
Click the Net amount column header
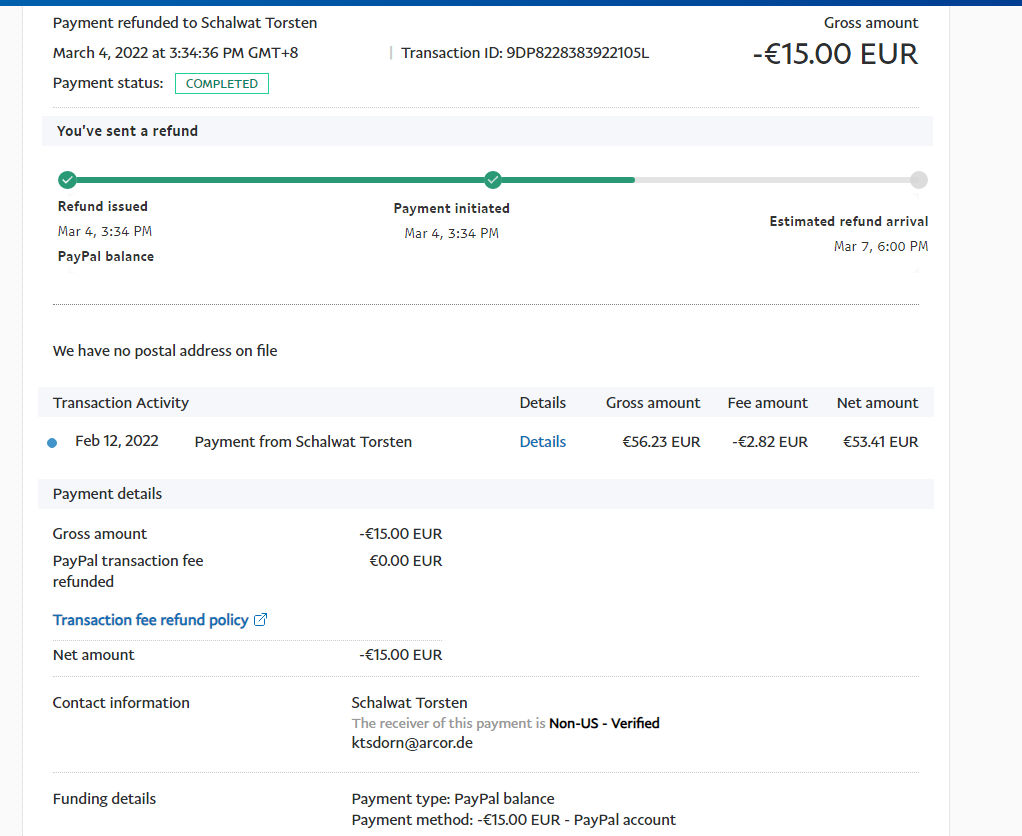click(877, 403)
